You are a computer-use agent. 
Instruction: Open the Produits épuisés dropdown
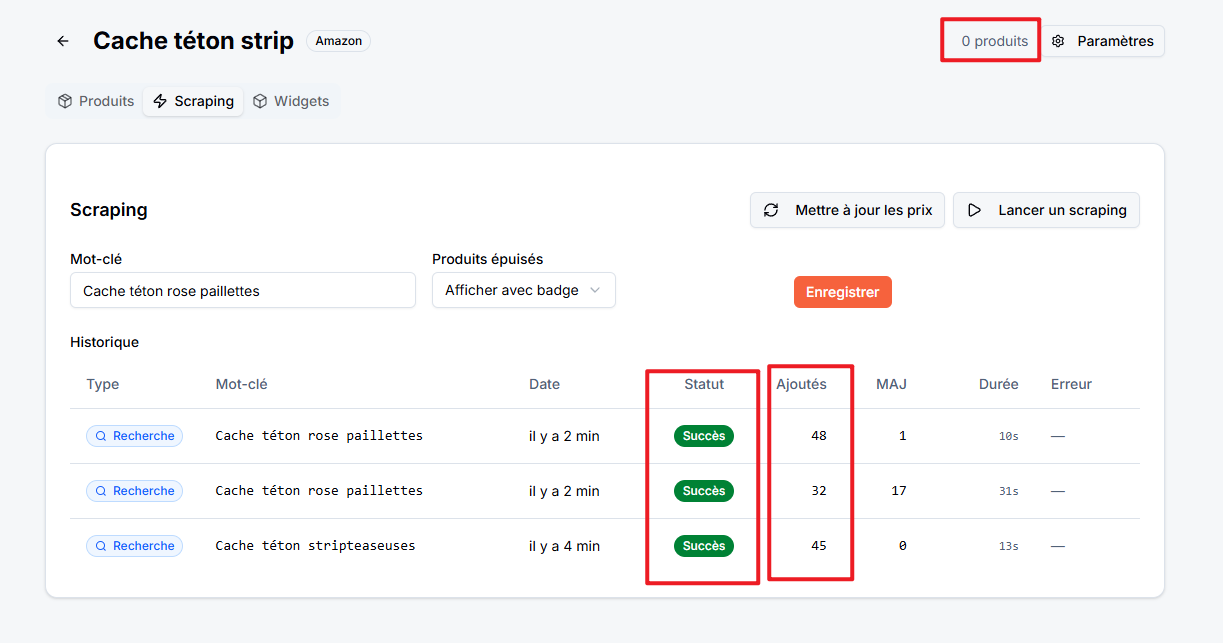[524, 290]
